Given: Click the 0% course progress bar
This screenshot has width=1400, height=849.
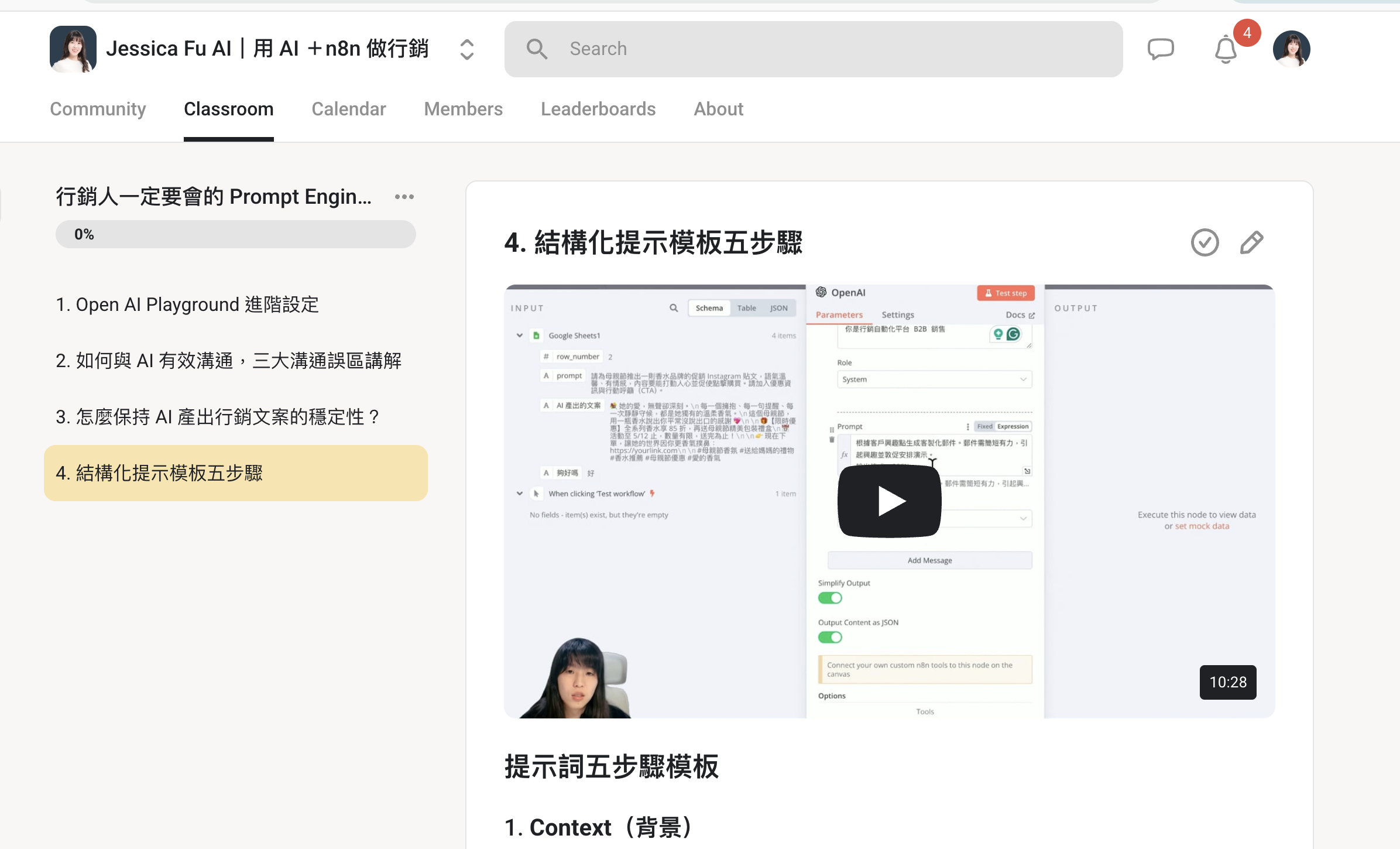Looking at the screenshot, I should (235, 235).
